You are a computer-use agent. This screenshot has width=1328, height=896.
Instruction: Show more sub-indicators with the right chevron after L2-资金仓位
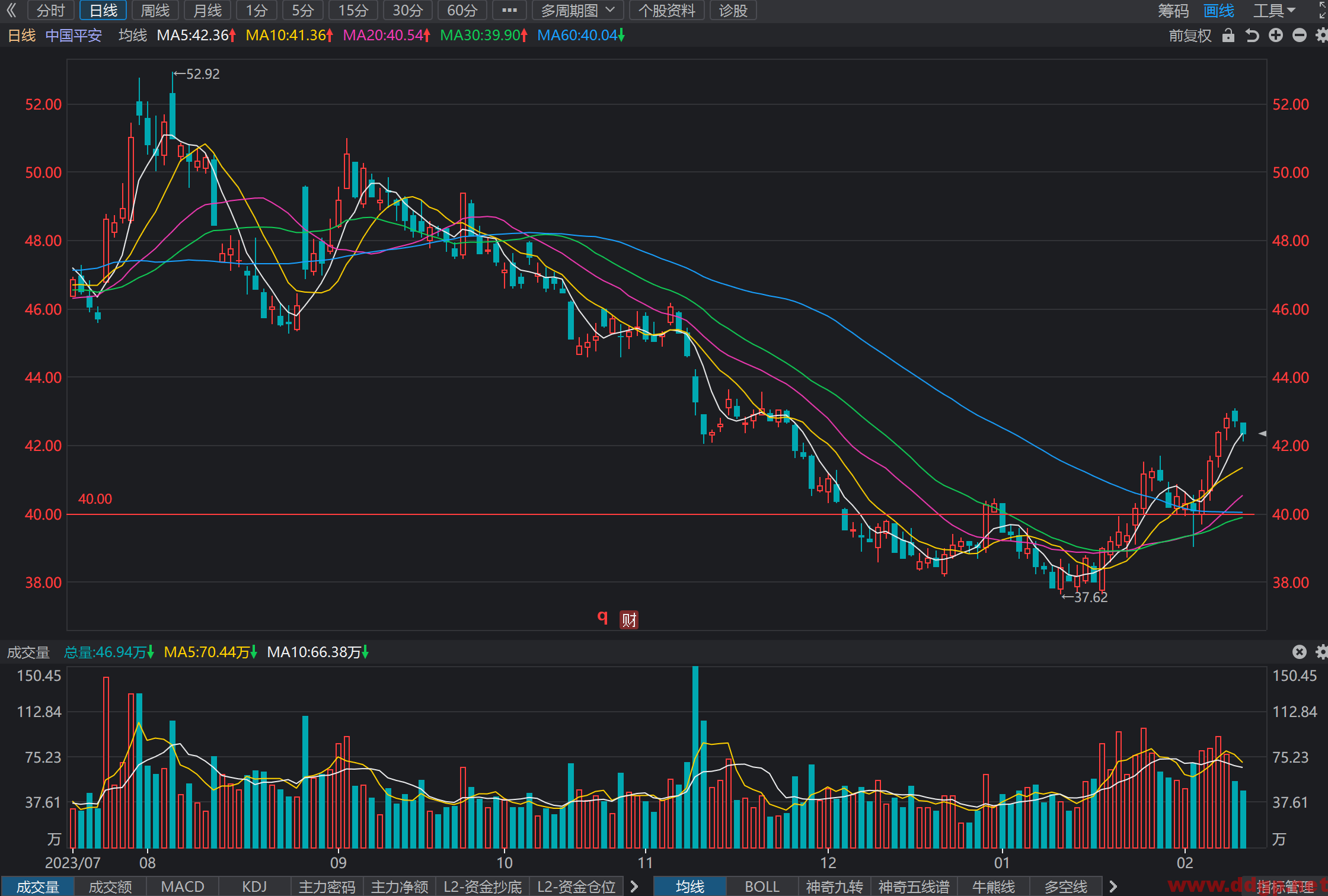634,887
